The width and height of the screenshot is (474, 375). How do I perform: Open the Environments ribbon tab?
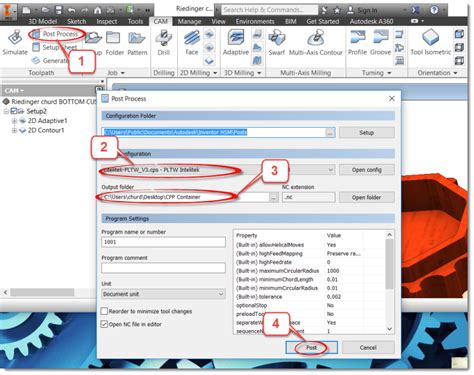255,21
